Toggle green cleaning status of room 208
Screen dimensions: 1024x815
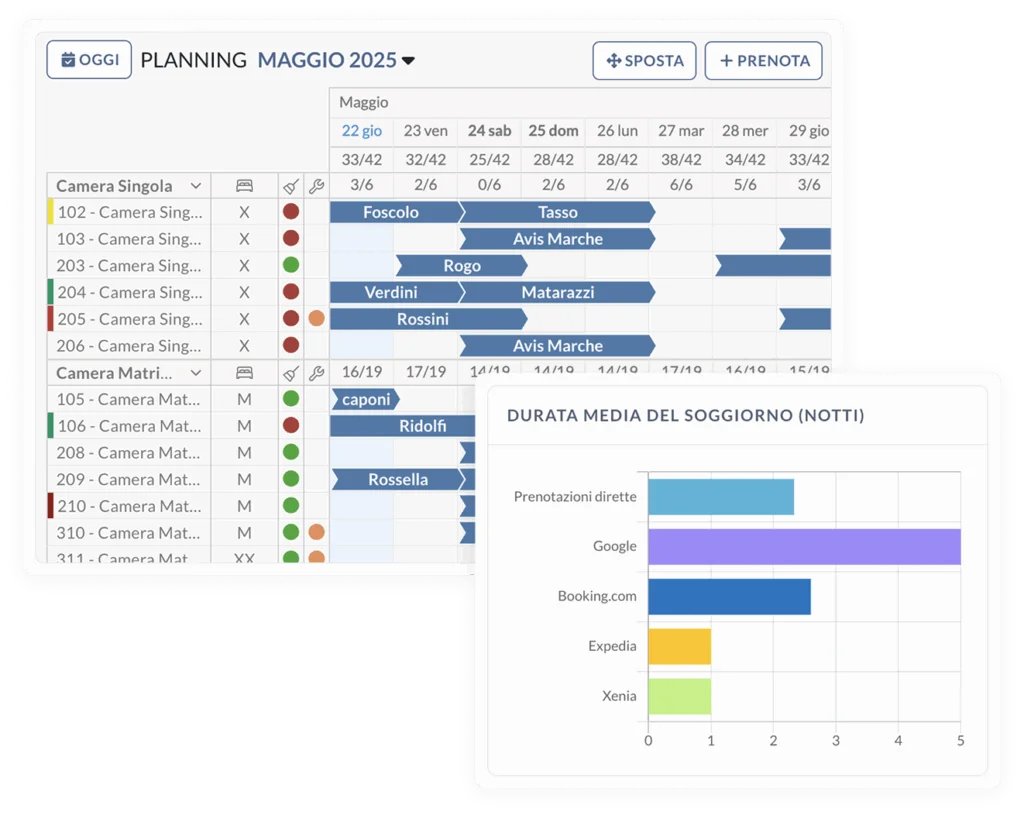(291, 452)
